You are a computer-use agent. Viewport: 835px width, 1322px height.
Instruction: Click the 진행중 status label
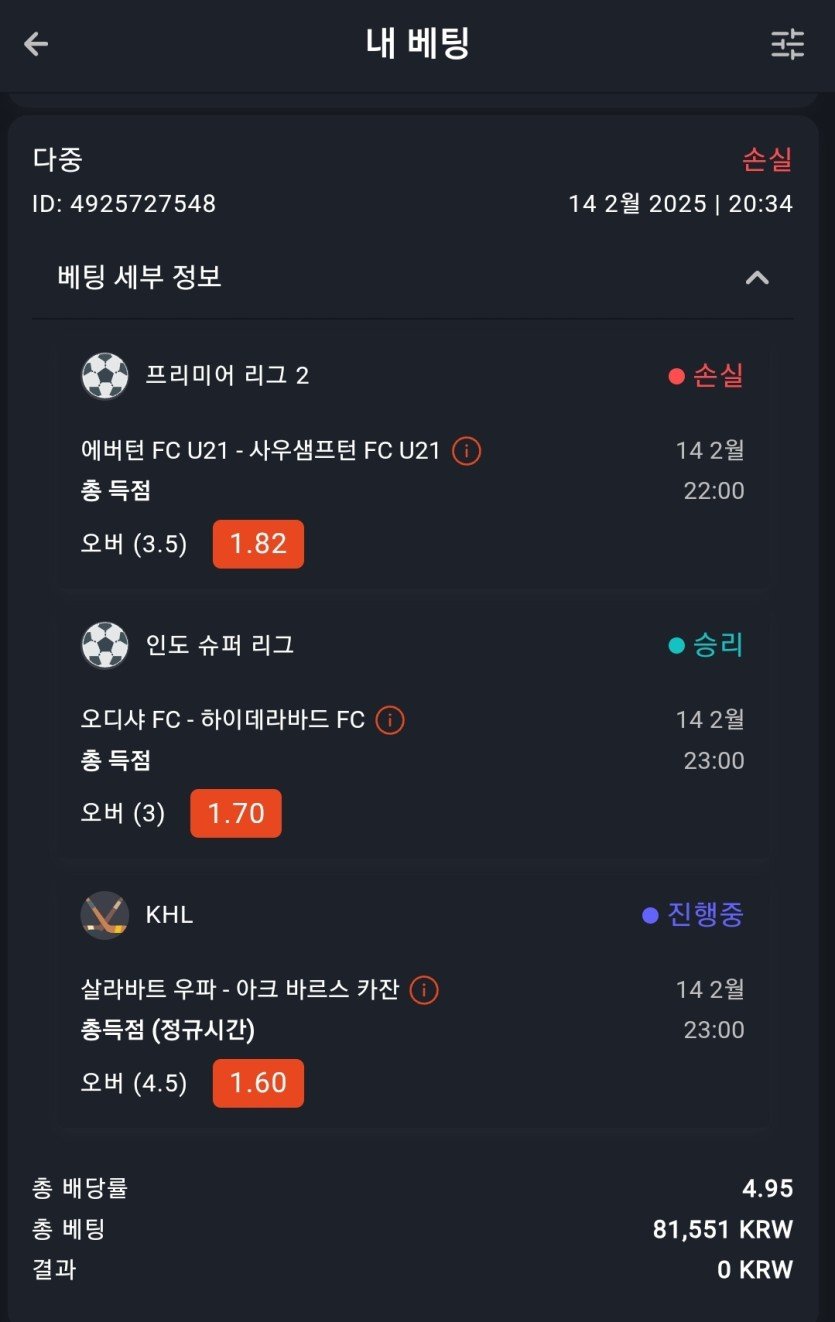coord(705,915)
